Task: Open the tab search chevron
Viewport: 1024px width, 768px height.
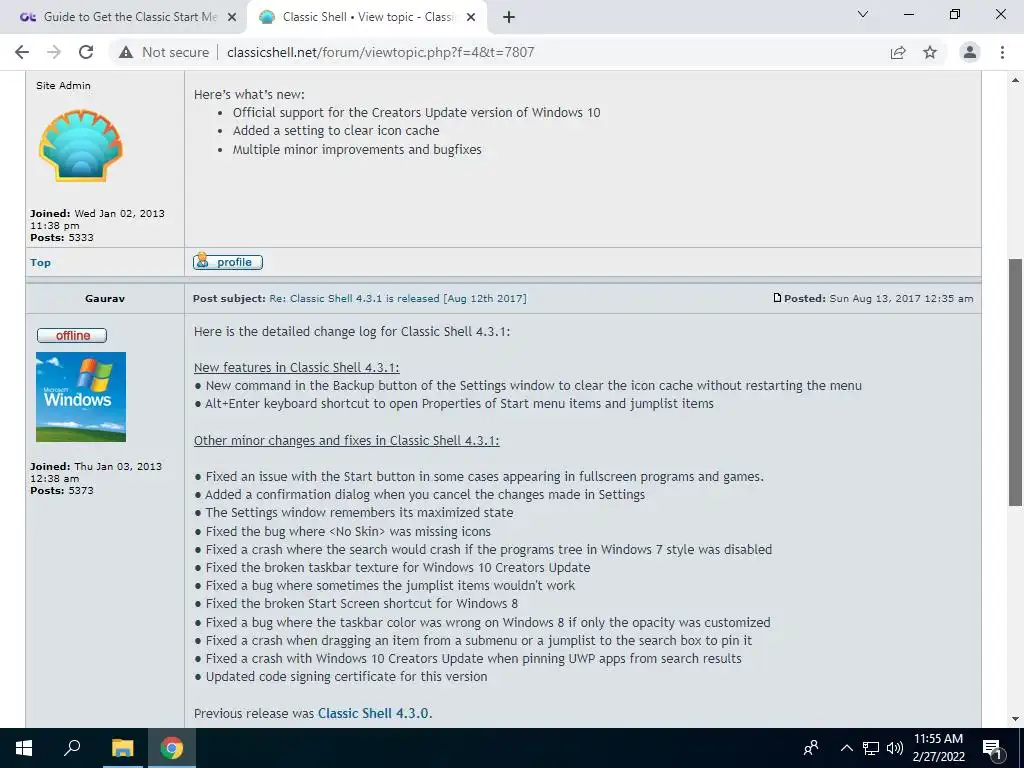Action: click(863, 14)
